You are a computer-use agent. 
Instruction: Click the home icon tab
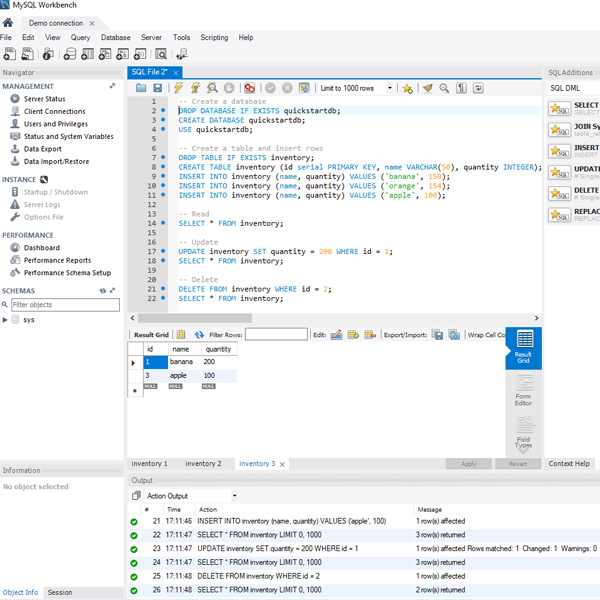pyautogui.click(x=8, y=22)
